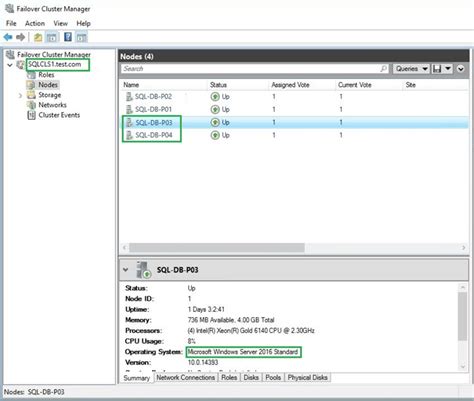Open the Help question-mark toolbar icon

68,37
